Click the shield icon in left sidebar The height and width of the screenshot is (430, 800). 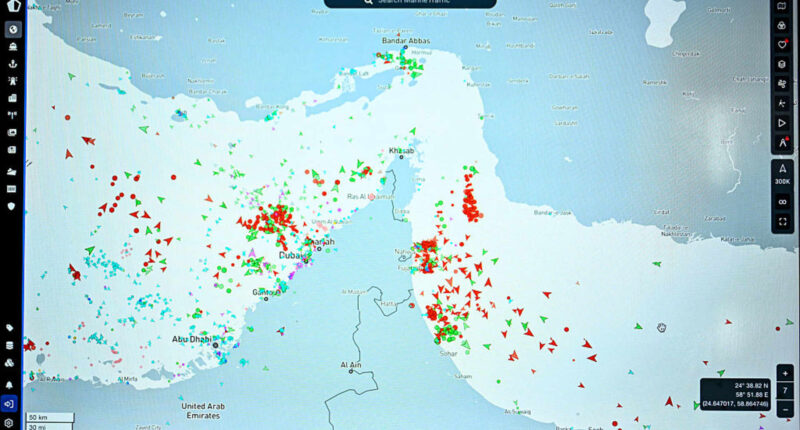[11, 206]
